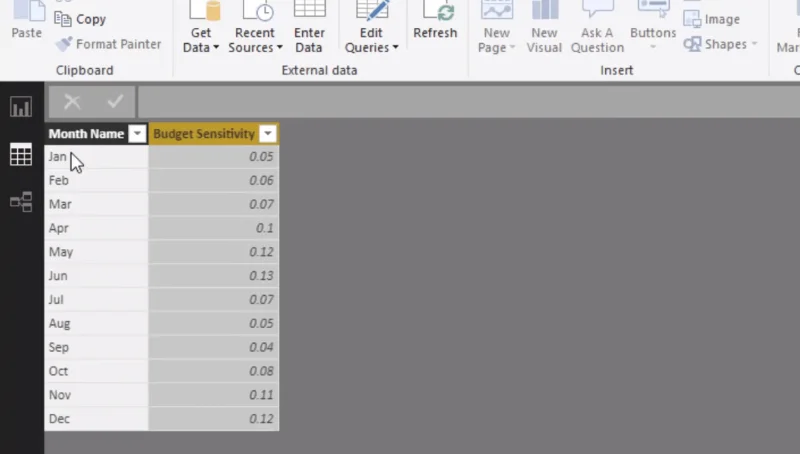Open the Shapes dropdown
The image size is (800, 454).
[720, 44]
